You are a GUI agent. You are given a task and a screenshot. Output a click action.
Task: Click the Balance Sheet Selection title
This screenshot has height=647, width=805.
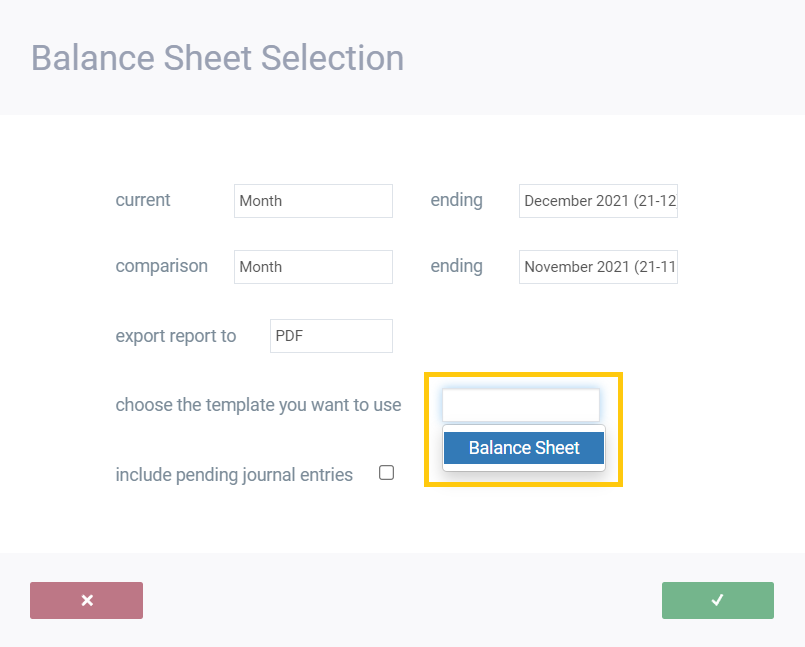point(217,58)
